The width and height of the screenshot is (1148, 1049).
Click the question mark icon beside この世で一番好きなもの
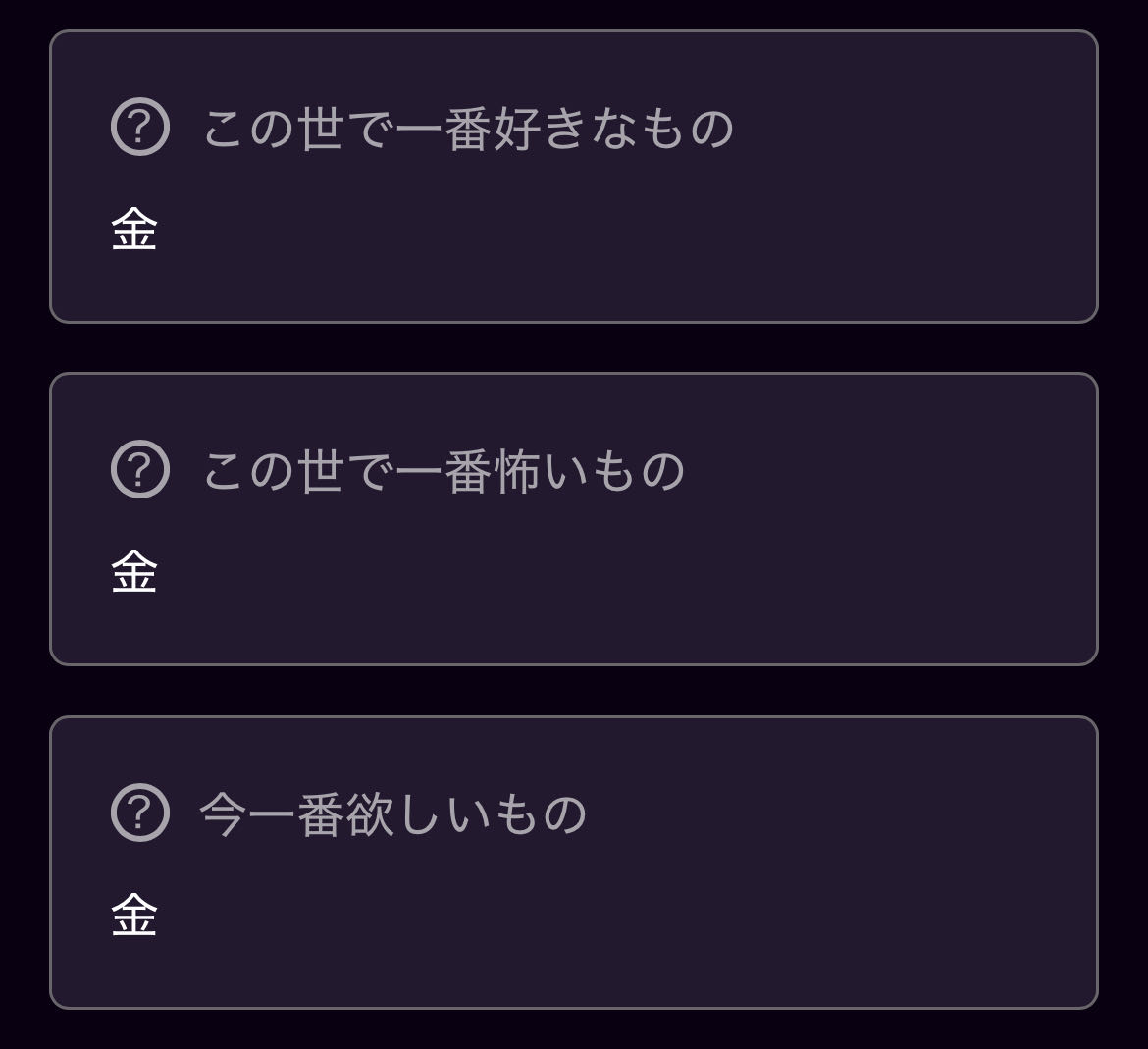tap(140, 128)
